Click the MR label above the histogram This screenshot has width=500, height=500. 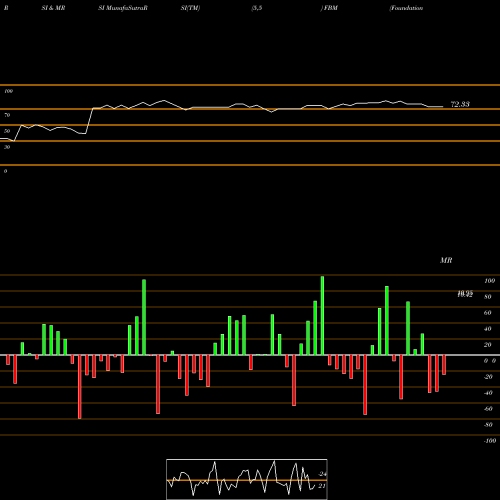[446, 260]
